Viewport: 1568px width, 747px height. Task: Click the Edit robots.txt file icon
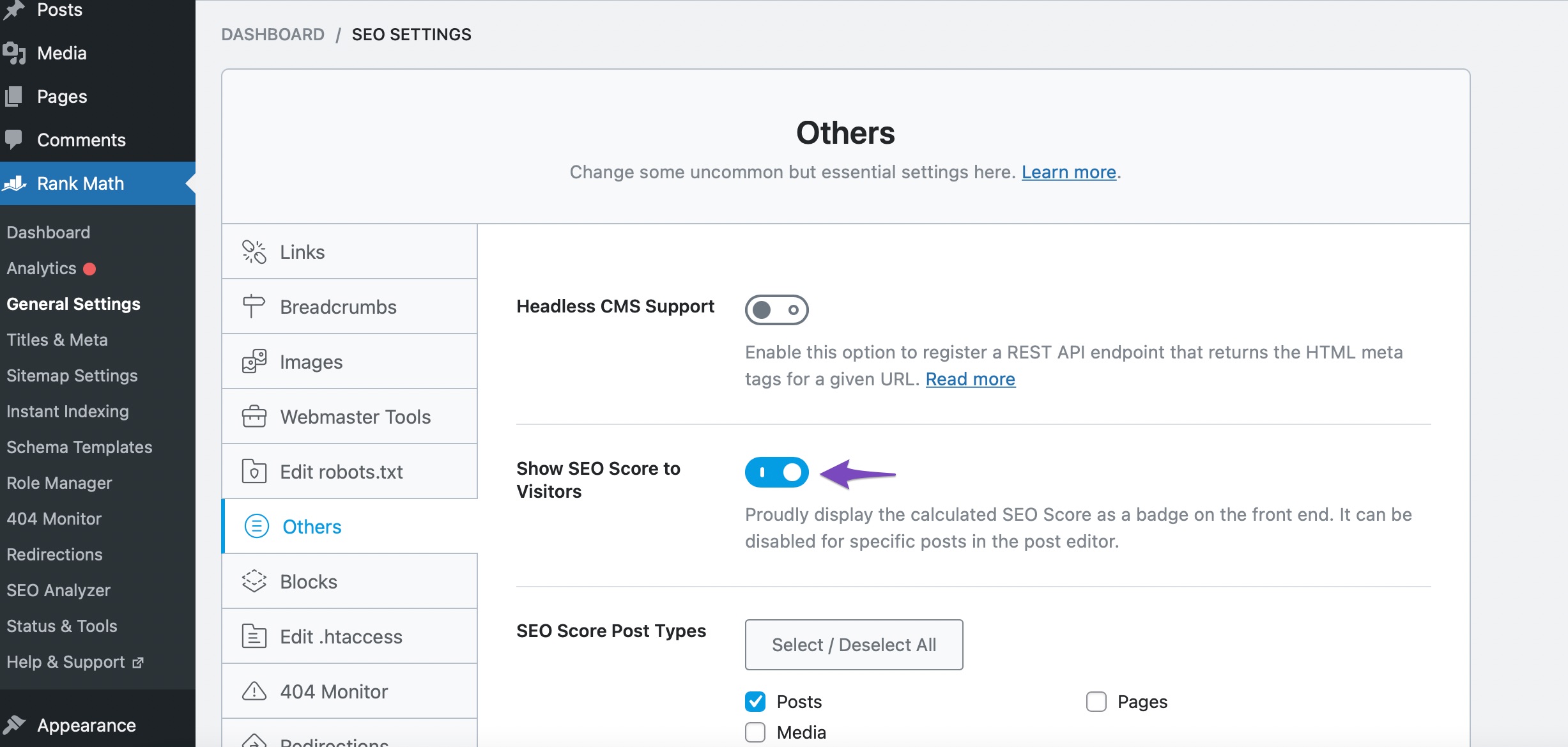(x=254, y=472)
